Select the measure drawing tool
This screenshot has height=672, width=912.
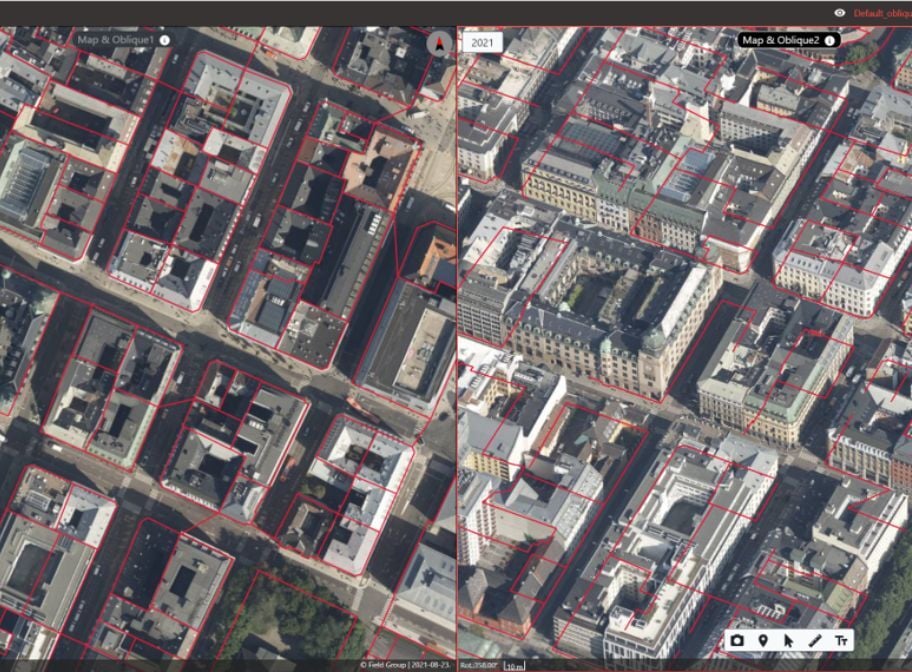tap(815, 640)
